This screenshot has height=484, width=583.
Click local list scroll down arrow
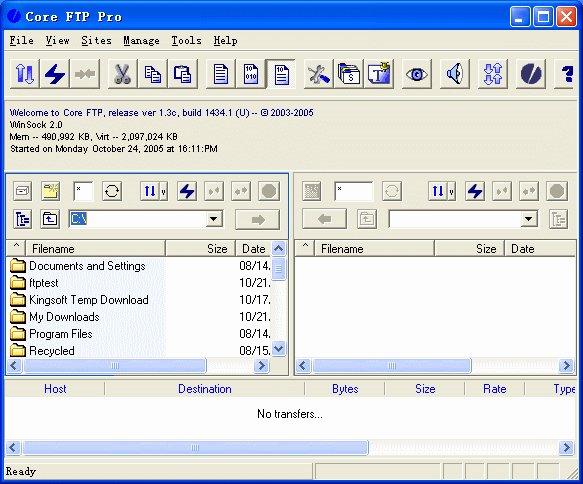click(x=278, y=349)
